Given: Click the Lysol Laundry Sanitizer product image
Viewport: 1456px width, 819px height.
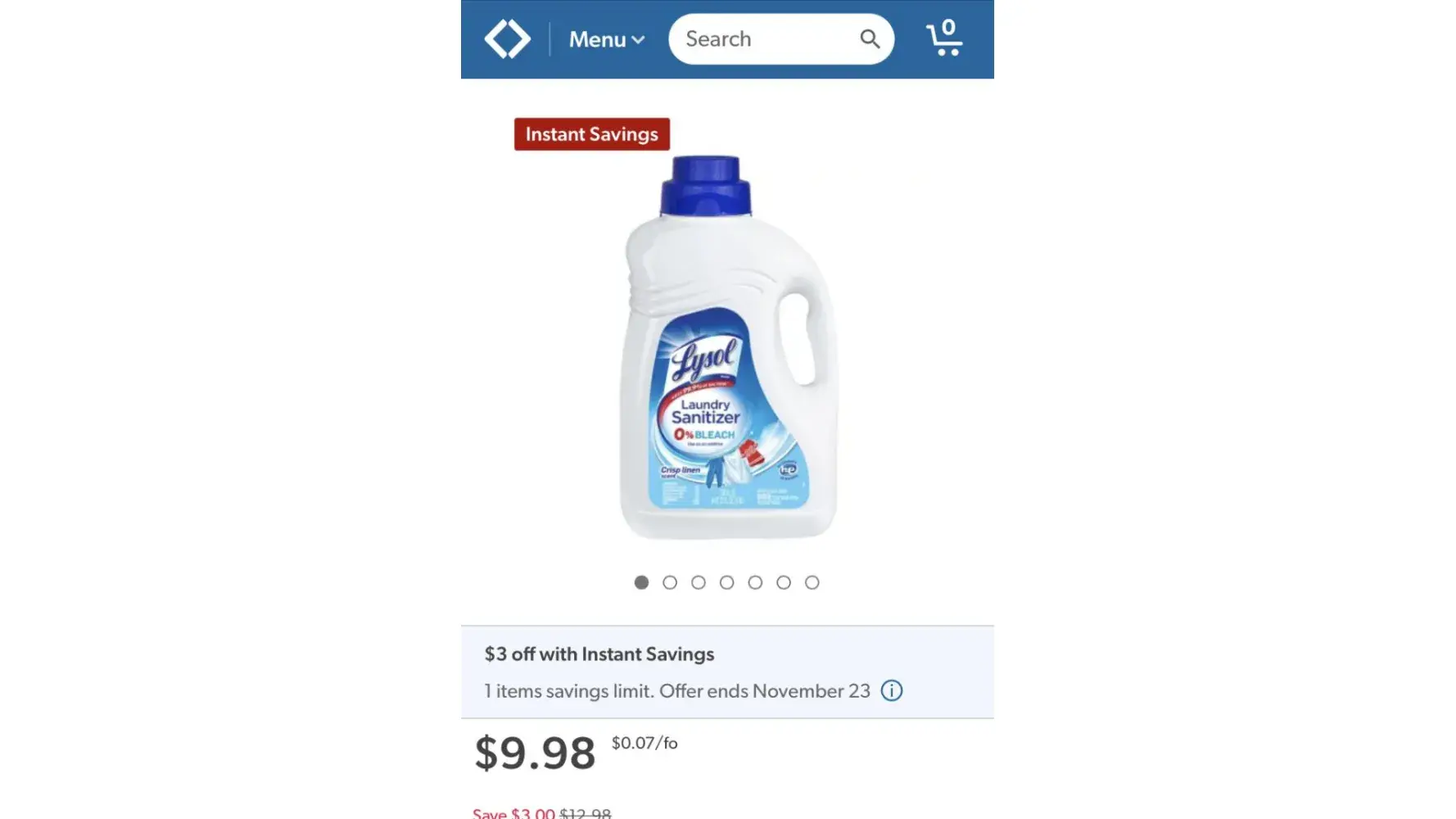Looking at the screenshot, I should [727, 348].
